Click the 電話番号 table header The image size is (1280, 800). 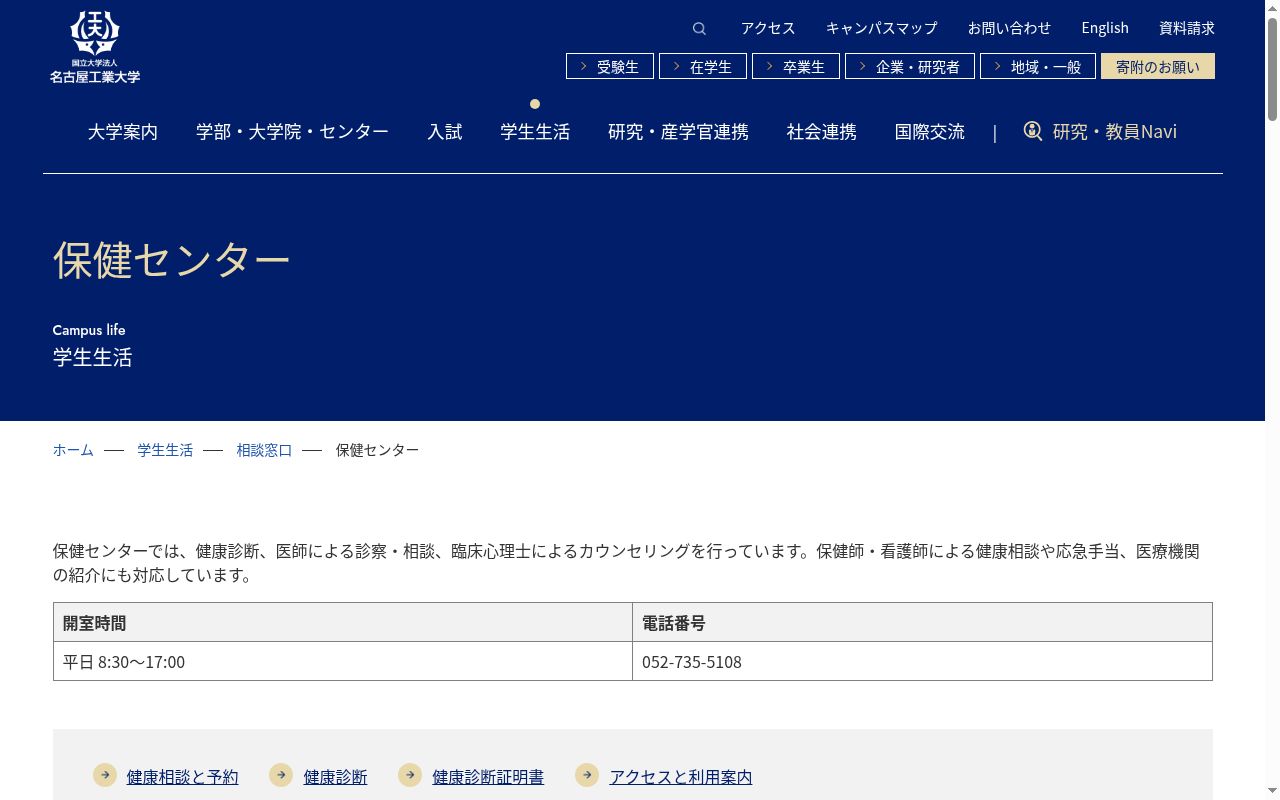pos(922,622)
